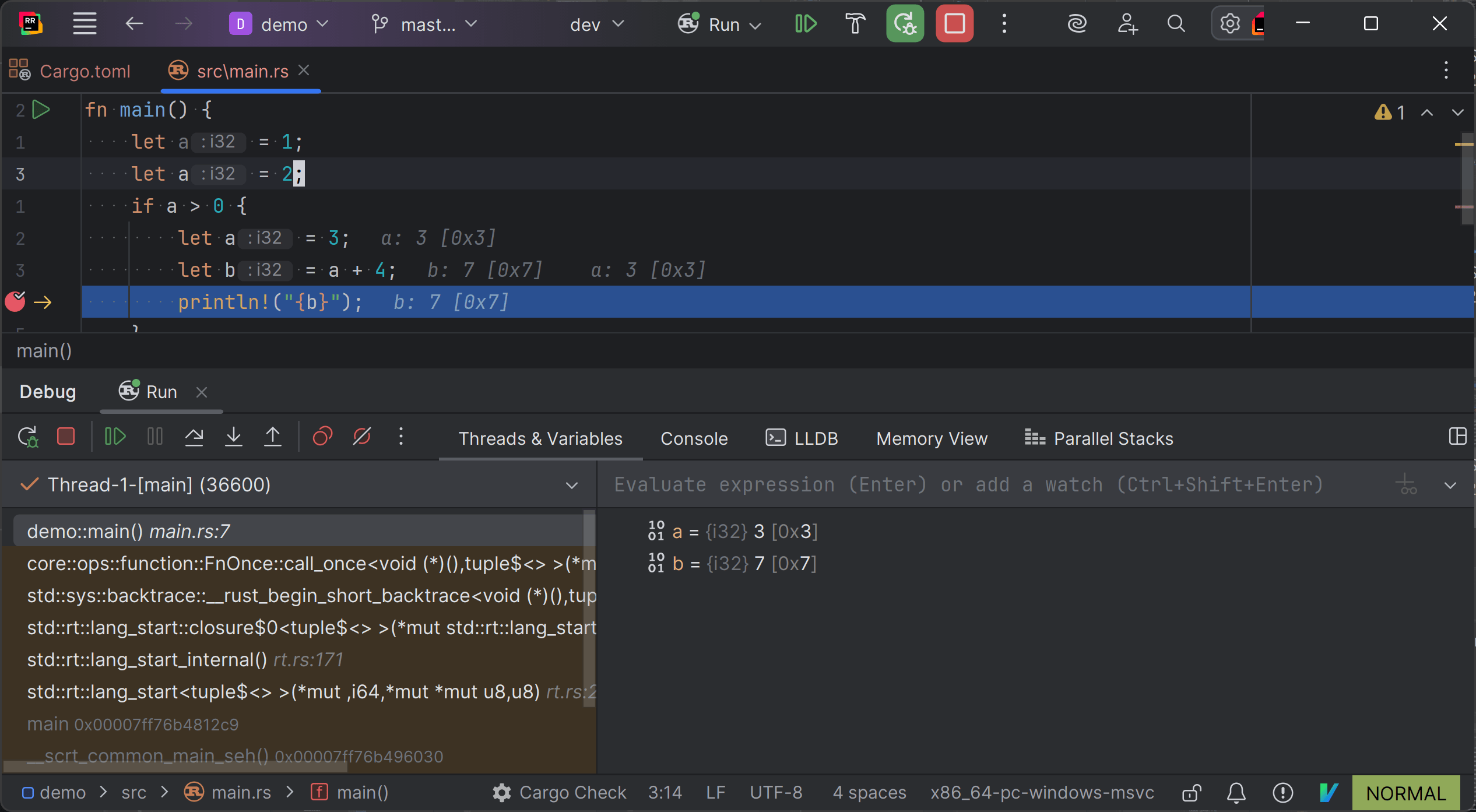The height and width of the screenshot is (812, 1476).
Task: Rerun debug session from debug toolbar
Action: [27, 437]
